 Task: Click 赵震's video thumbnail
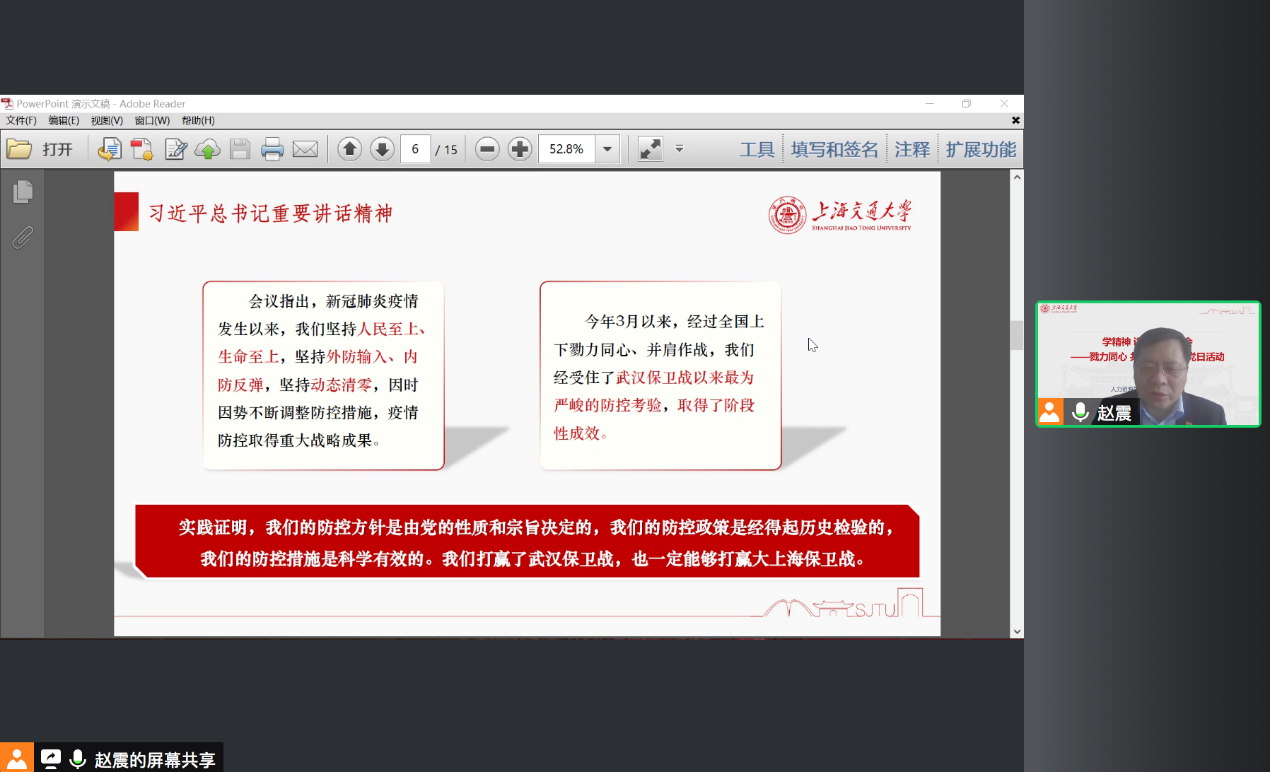[x=1148, y=364]
